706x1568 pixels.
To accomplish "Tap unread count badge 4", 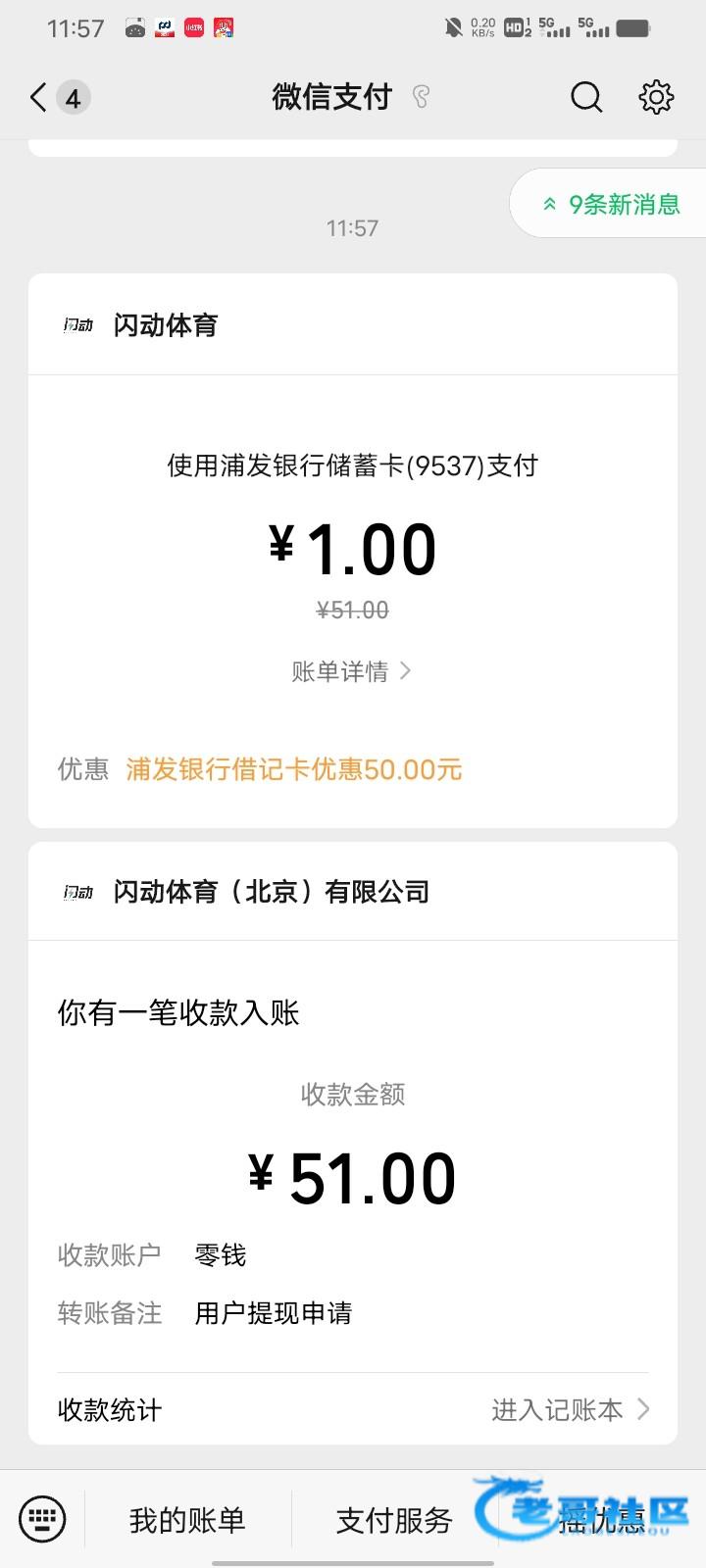I will click(x=73, y=98).
